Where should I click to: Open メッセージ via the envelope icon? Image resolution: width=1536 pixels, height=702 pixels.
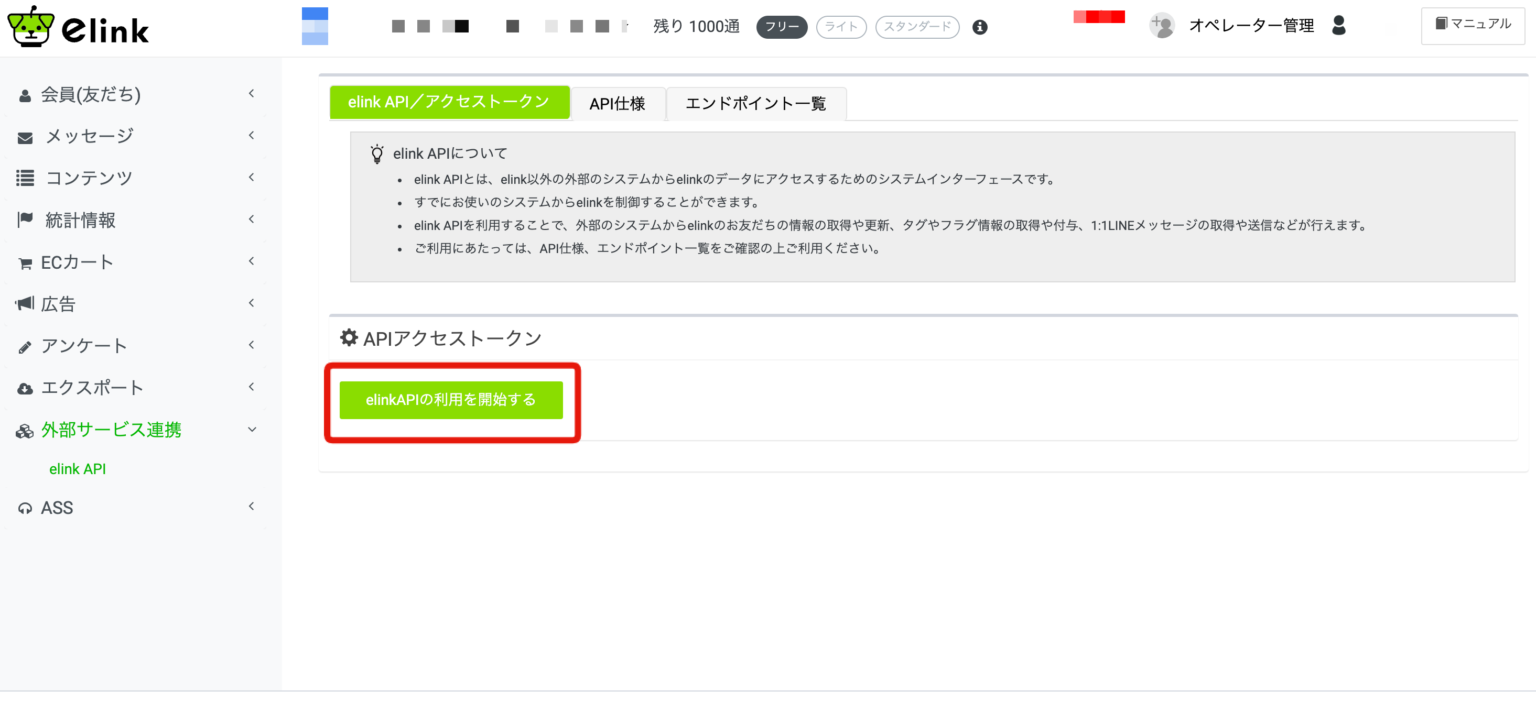pos(25,136)
